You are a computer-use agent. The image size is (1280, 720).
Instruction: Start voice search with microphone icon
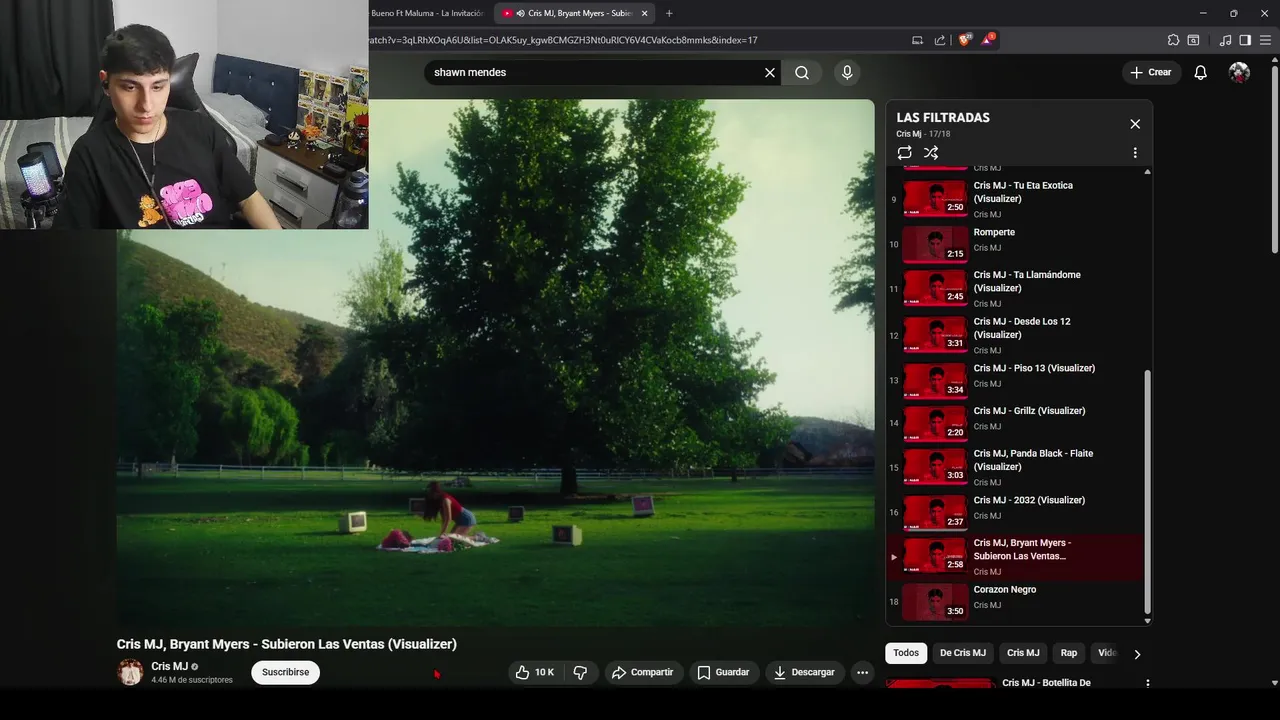(x=847, y=72)
